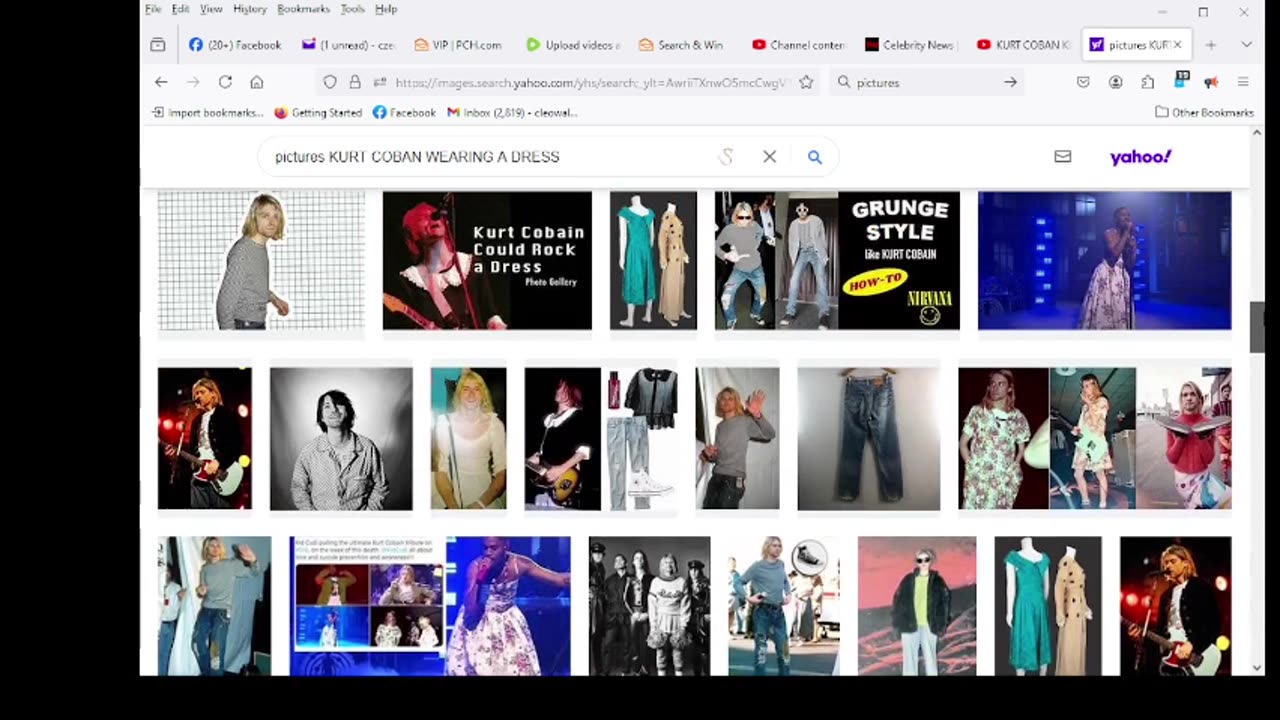Open Kurt Cobain Could Rock a Dress image
This screenshot has width=1280, height=720.
coord(487,260)
